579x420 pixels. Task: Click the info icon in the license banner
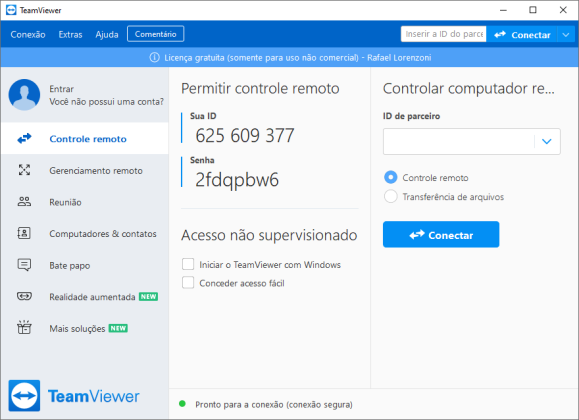pyautogui.click(x=154, y=58)
